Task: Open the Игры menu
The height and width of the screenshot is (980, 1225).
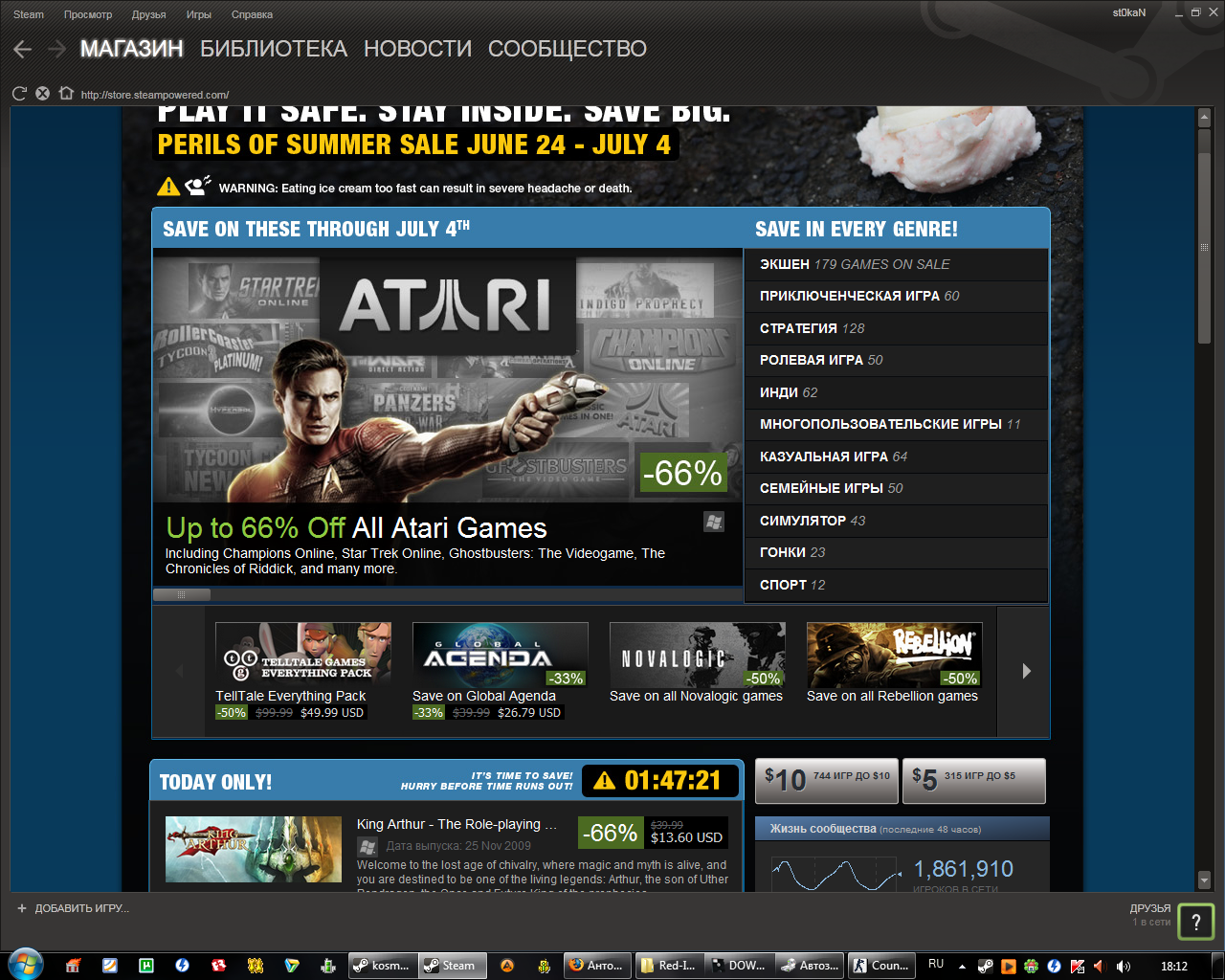Action: [199, 14]
